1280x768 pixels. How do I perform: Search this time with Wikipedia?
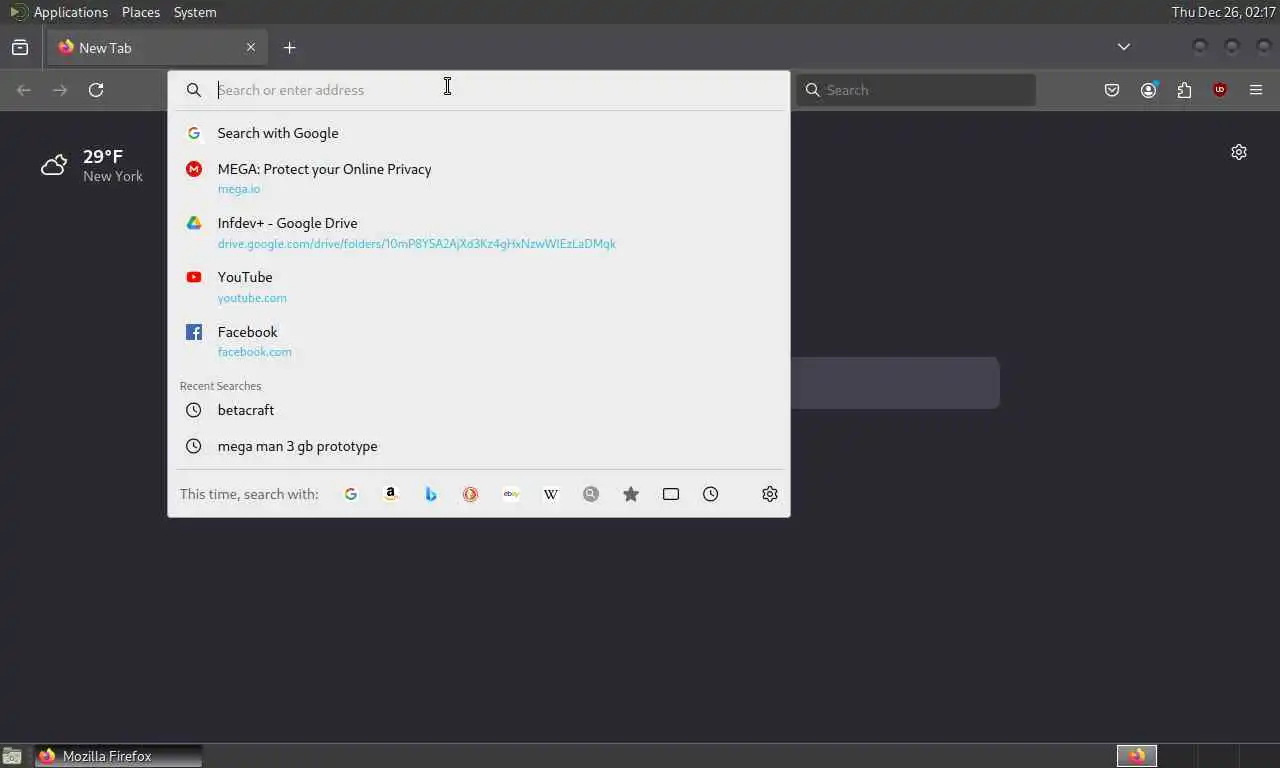[551, 494]
